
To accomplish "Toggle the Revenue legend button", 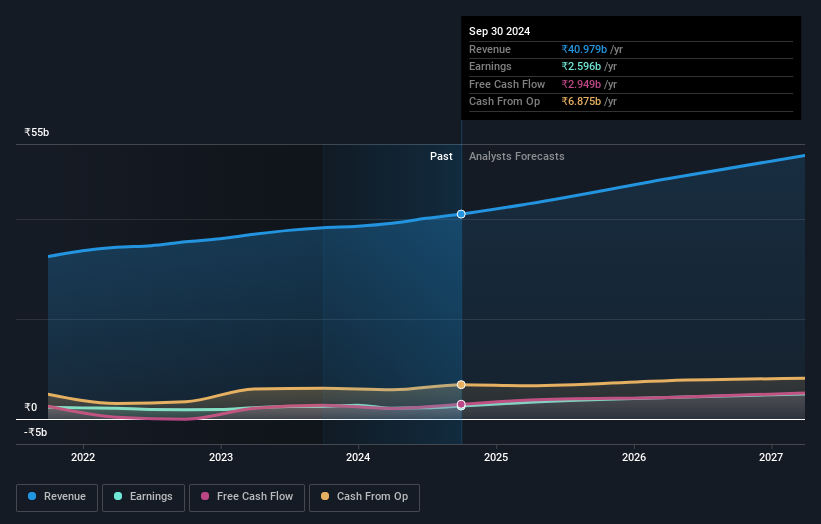I will (57, 497).
